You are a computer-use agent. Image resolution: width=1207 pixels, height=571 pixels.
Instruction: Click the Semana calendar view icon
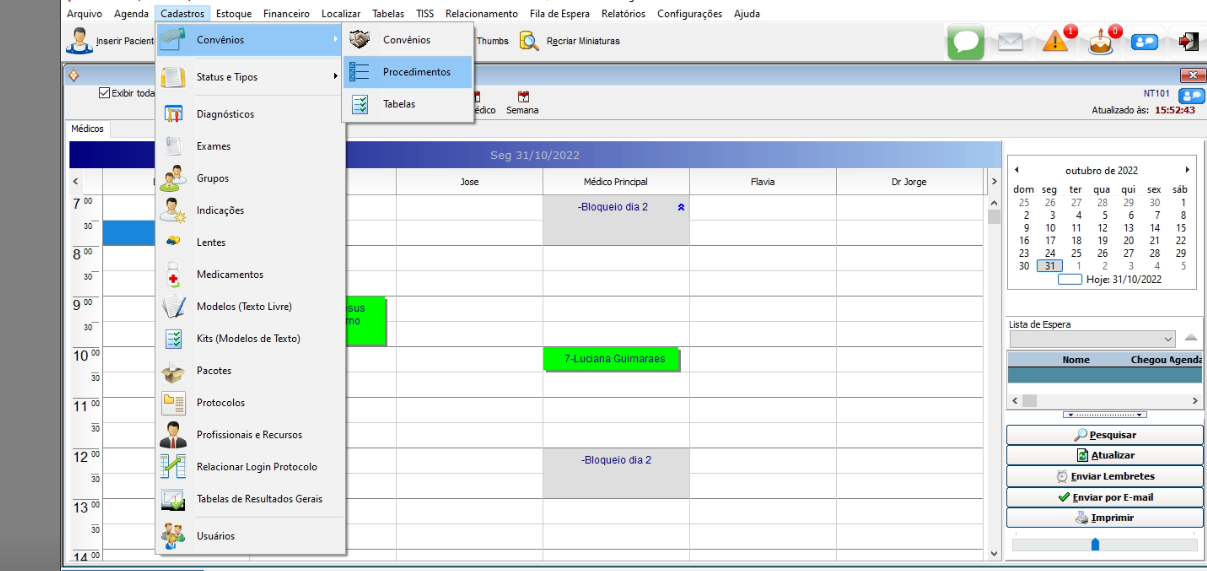click(x=522, y=98)
